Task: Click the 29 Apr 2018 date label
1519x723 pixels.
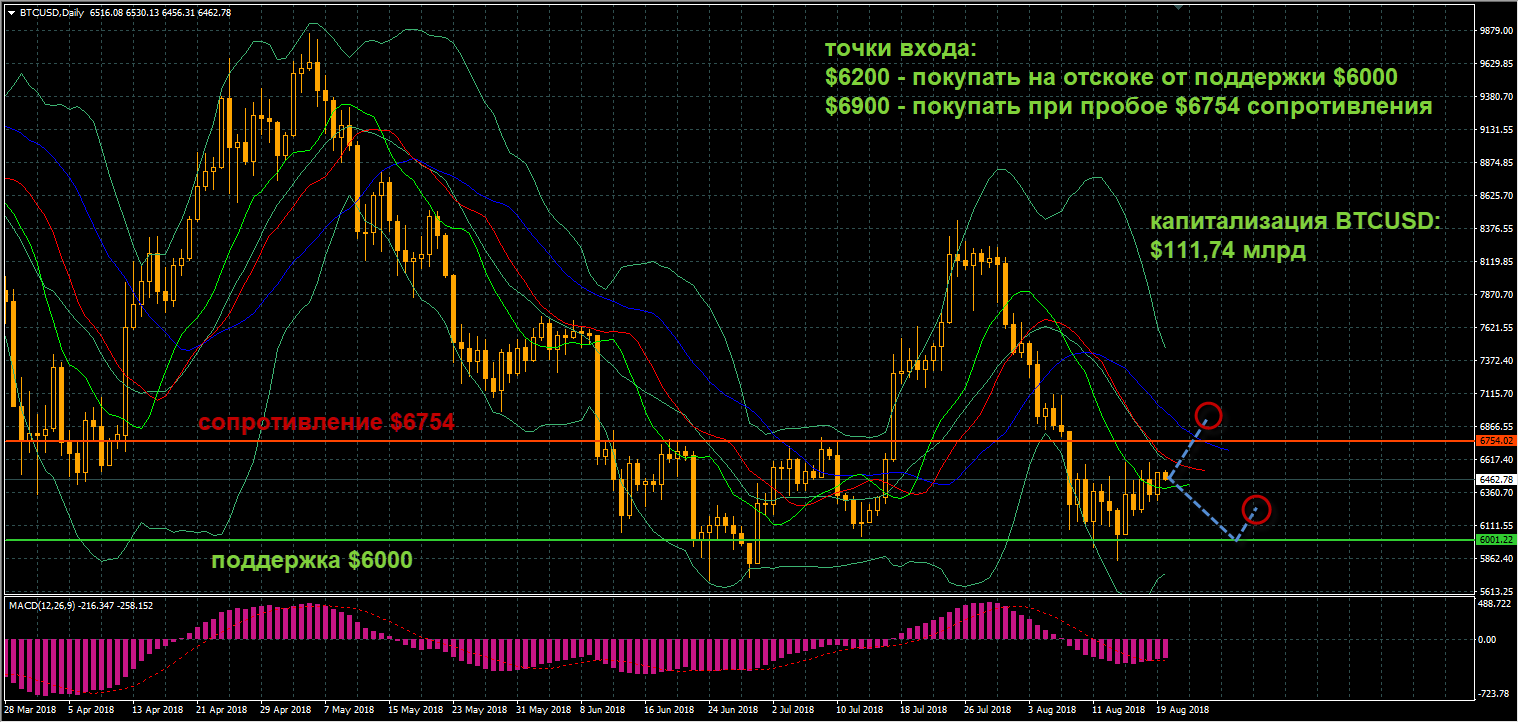Action: click(x=284, y=710)
